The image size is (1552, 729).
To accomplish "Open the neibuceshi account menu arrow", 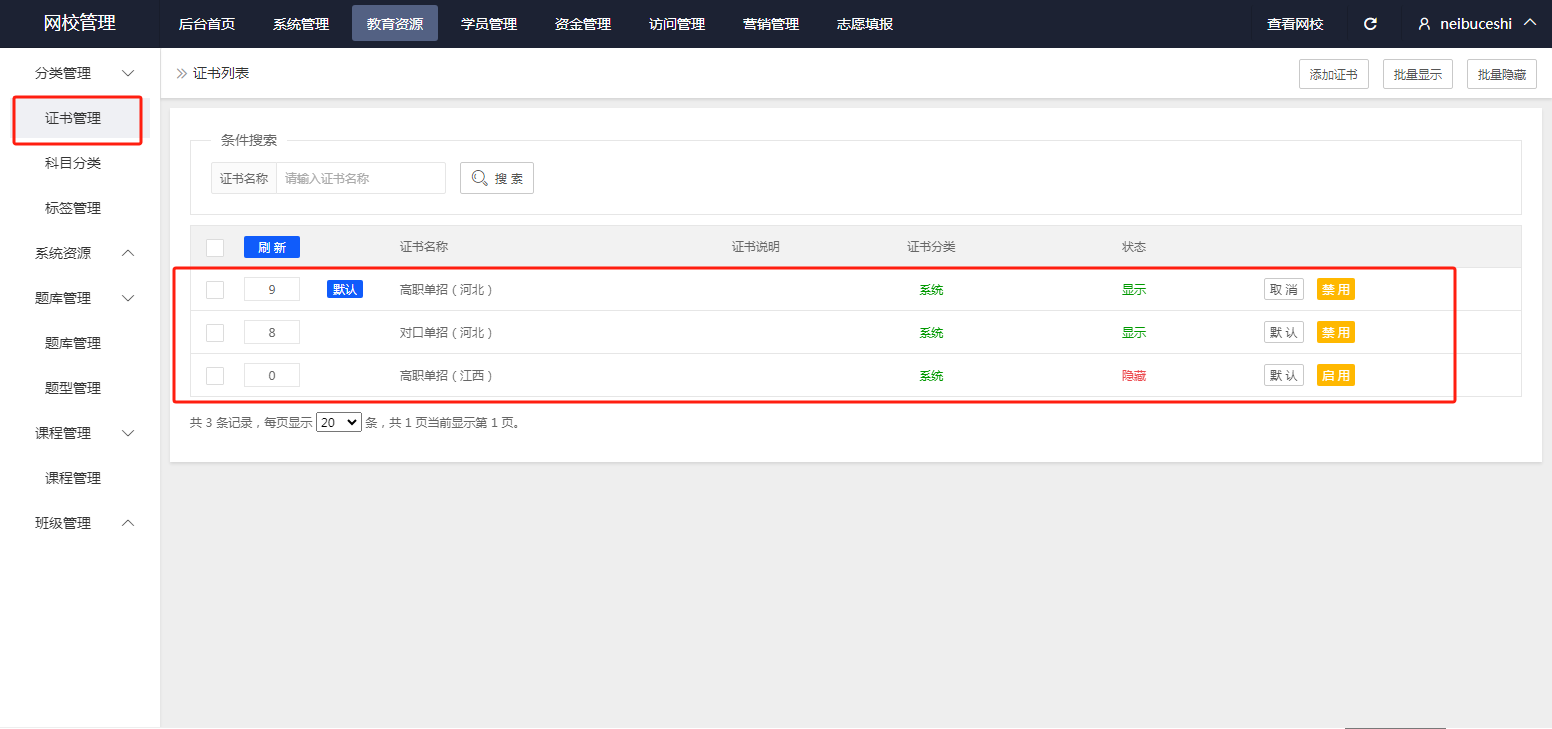I will [1529, 23].
